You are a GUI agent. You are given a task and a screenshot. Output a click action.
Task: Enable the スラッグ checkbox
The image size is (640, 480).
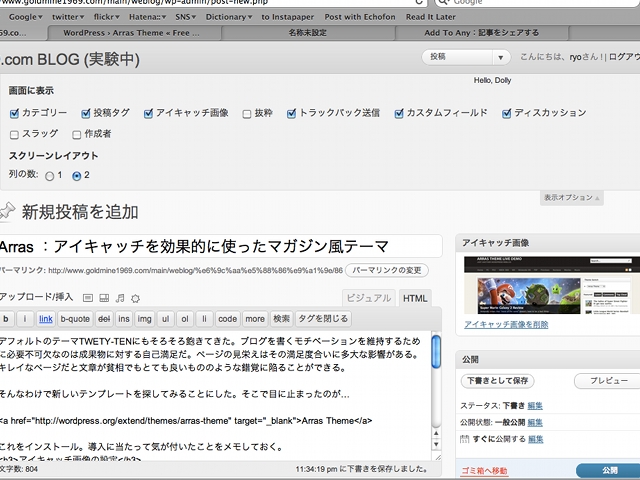click(x=14, y=135)
